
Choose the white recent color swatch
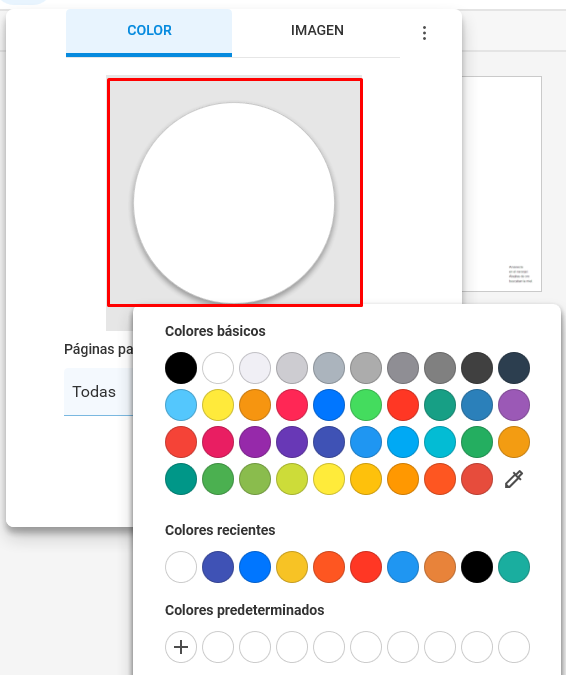coord(181,567)
